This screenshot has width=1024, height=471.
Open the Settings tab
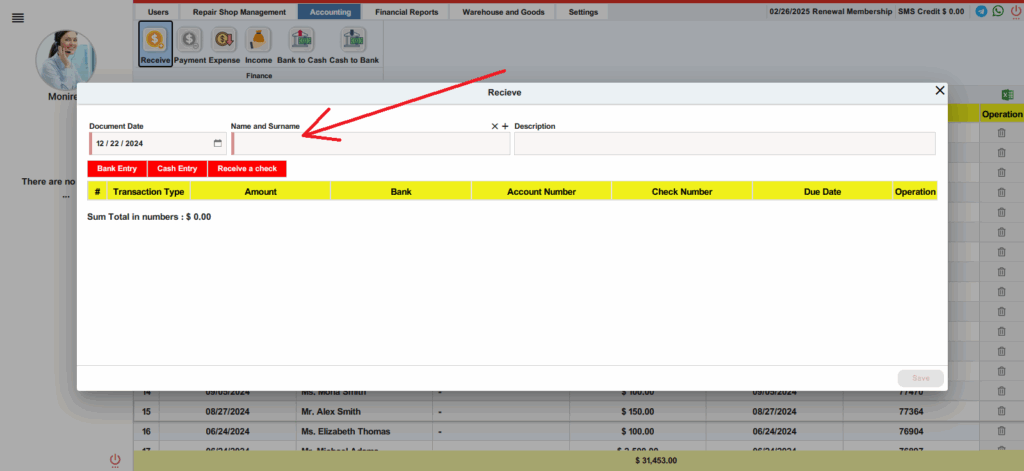tap(583, 12)
